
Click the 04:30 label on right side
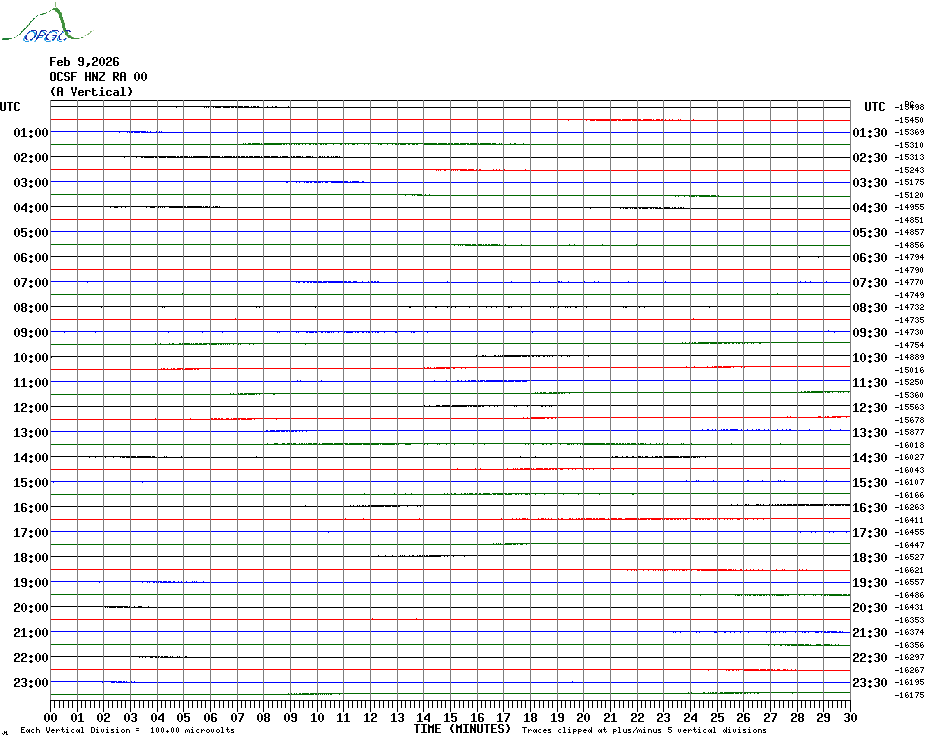tap(870, 208)
